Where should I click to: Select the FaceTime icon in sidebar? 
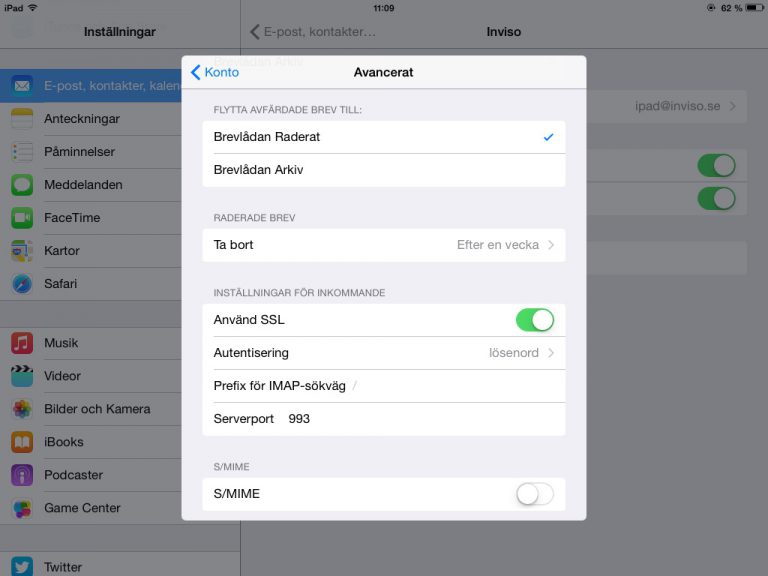click(x=22, y=218)
